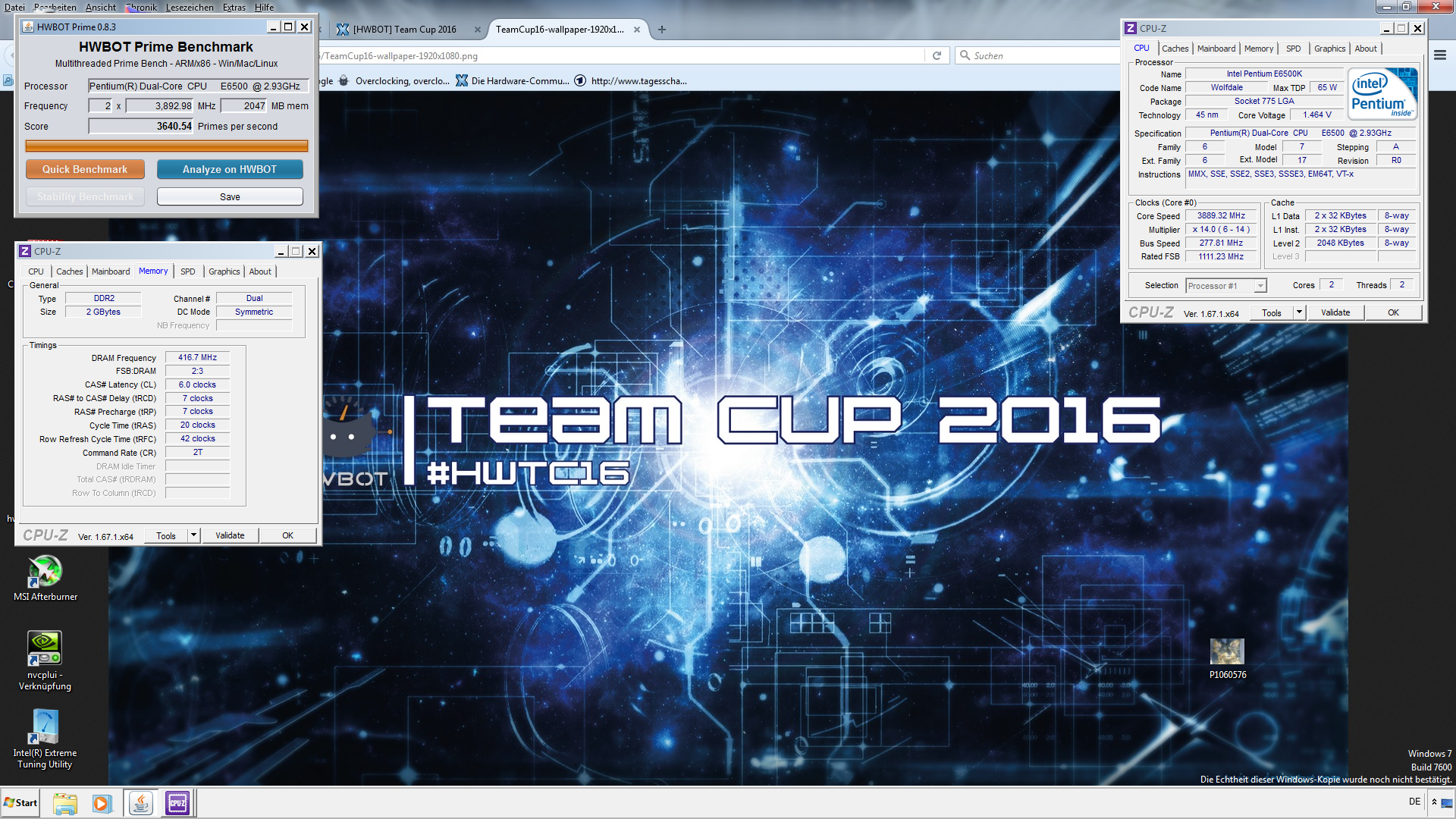The width and height of the screenshot is (1456, 819).
Task: Open Tools dropdown arrow in right CPU-Z window
Action: click(1299, 312)
